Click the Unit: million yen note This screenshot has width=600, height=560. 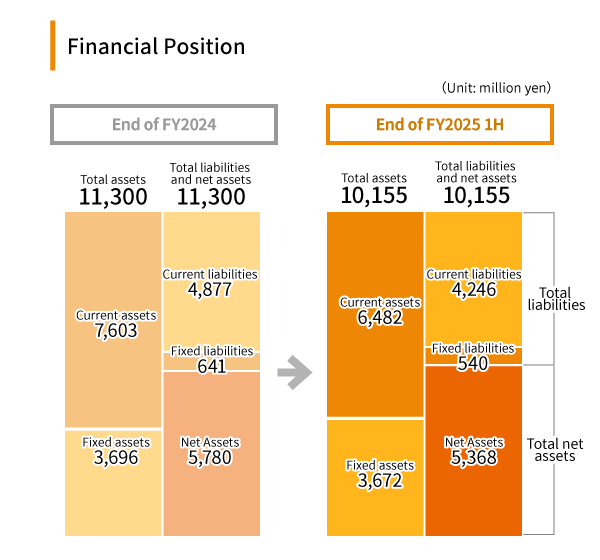pos(496,88)
